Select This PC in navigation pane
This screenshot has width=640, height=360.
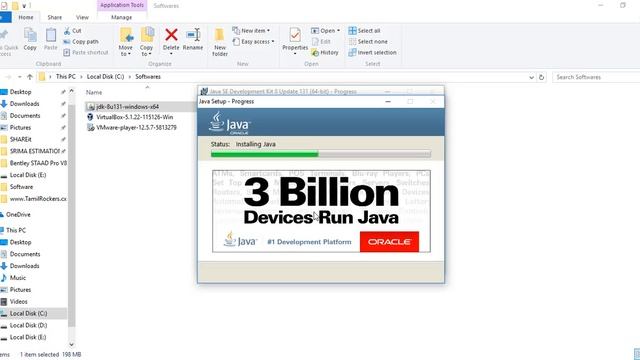tap(16, 230)
